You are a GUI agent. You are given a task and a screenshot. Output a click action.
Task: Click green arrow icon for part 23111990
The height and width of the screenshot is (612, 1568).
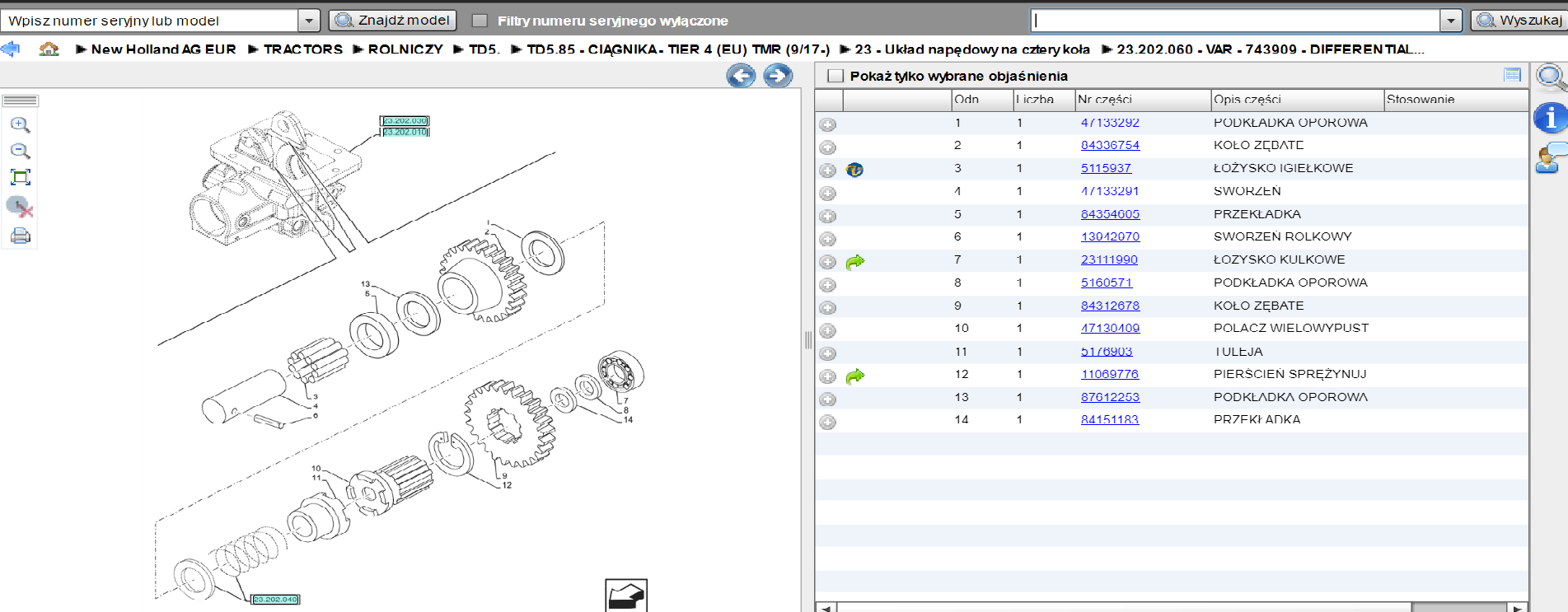tap(855, 261)
